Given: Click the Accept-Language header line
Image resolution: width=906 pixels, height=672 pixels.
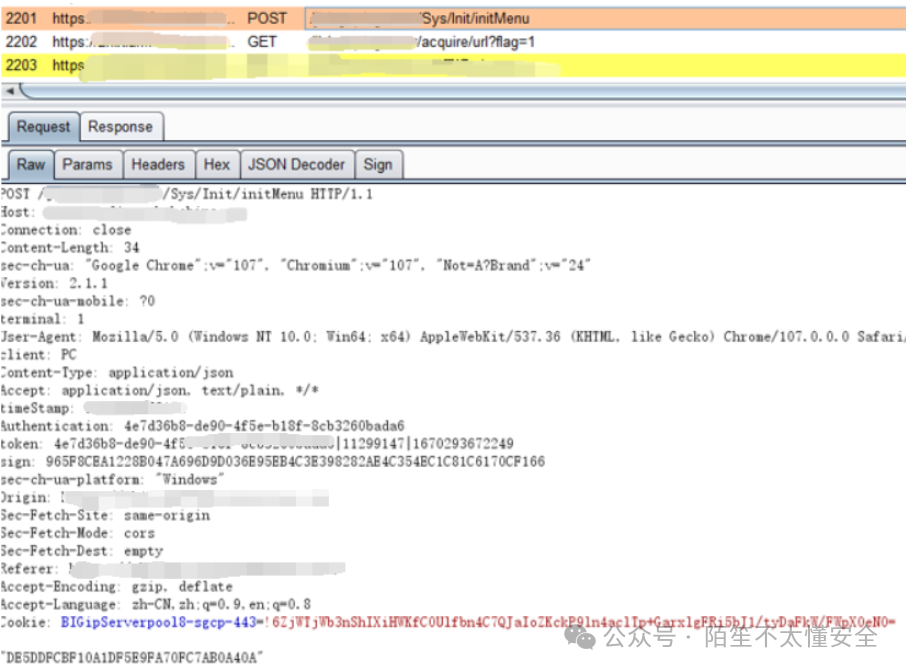Looking at the screenshot, I should pos(156,604).
